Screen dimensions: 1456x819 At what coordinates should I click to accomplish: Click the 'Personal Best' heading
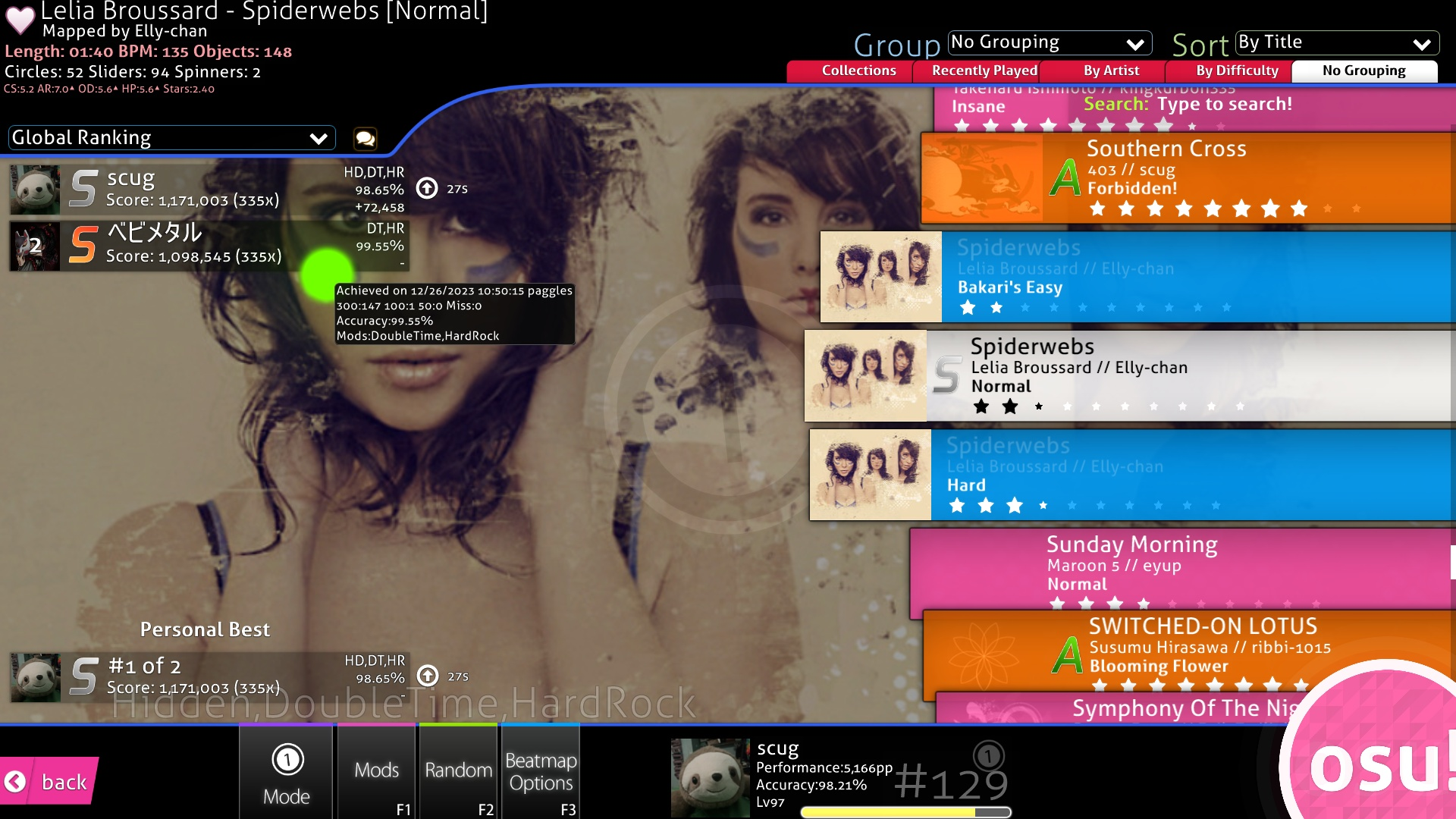point(205,629)
